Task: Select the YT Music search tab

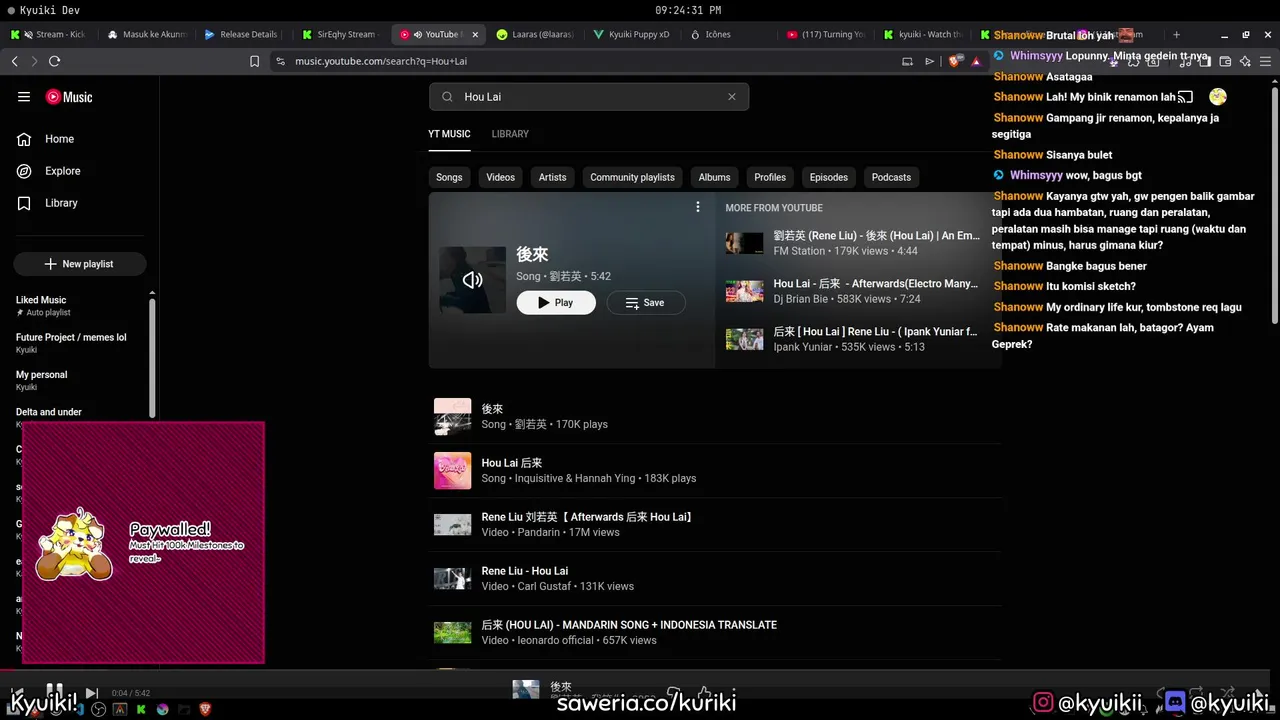Action: 449,134
